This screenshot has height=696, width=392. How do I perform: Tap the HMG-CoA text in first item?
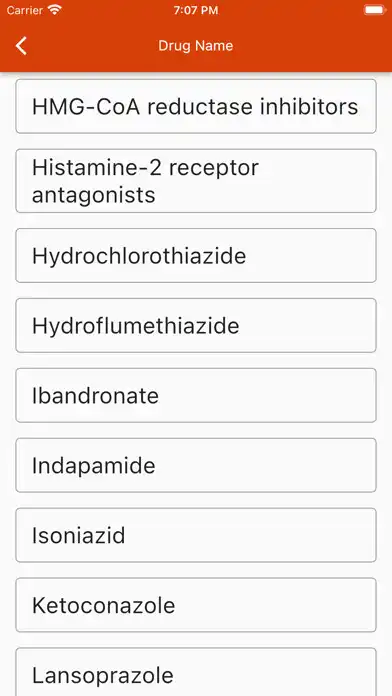[86, 107]
